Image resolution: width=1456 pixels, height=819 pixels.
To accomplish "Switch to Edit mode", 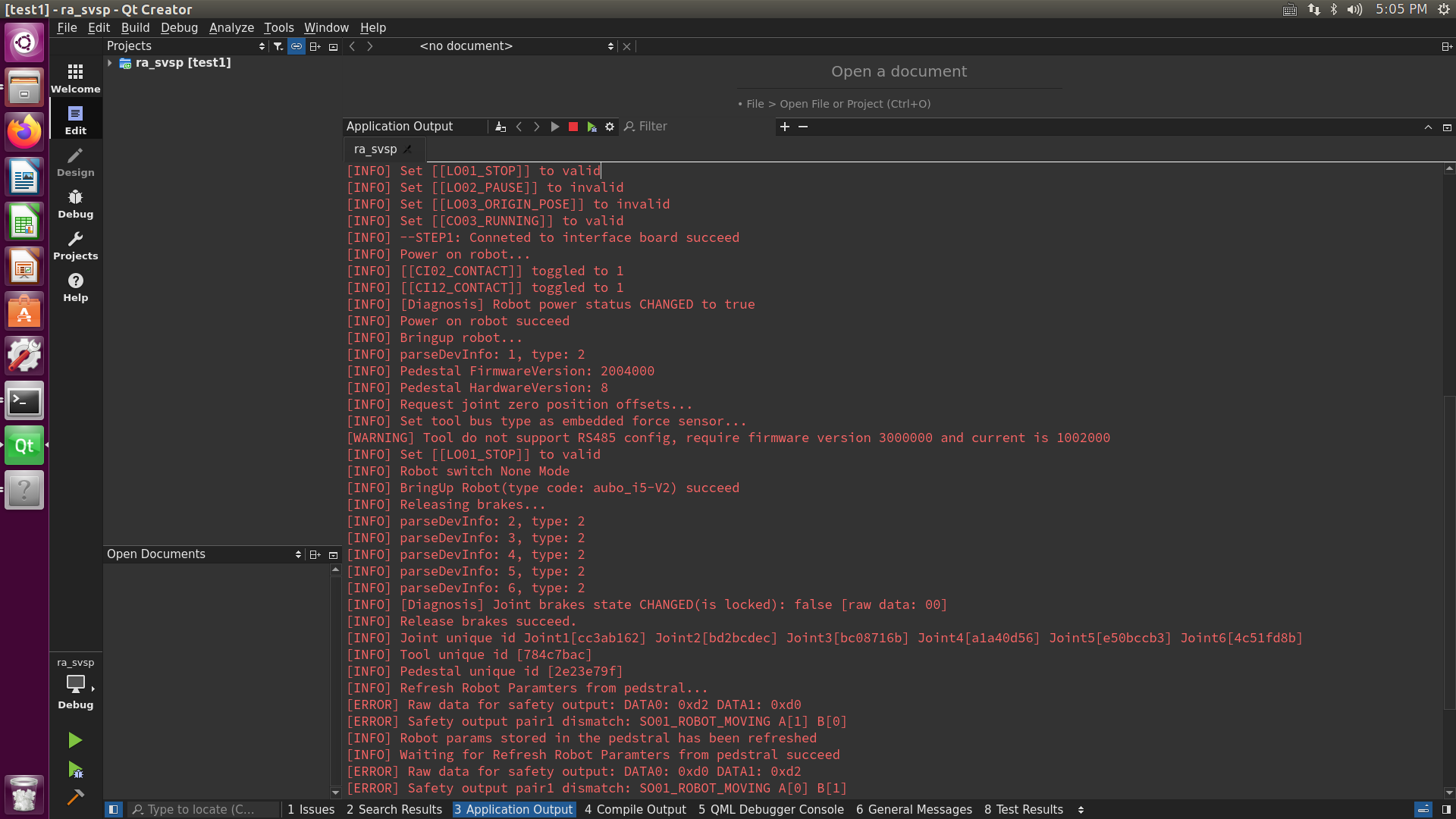I will coord(75,120).
